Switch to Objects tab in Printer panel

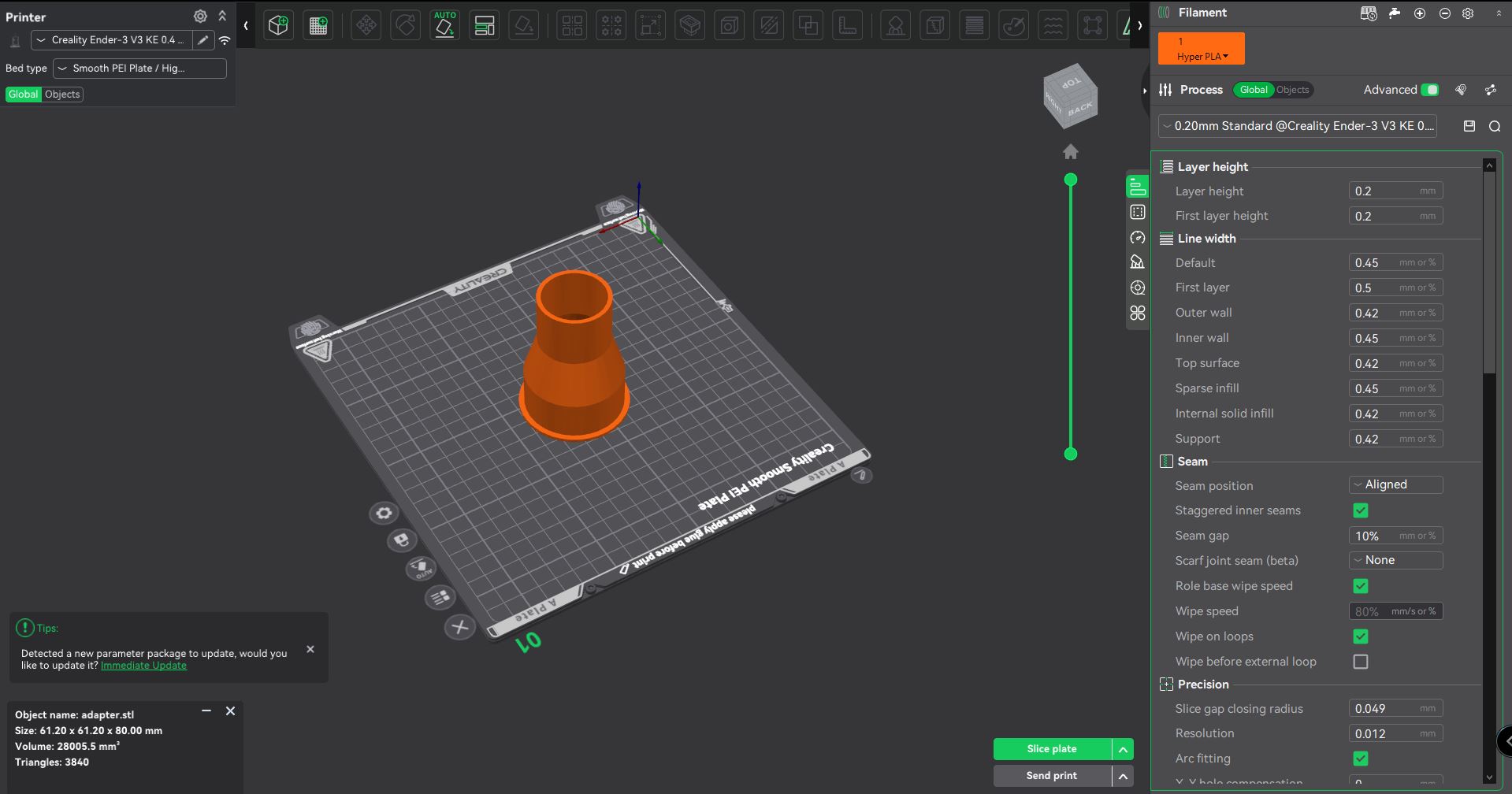pos(62,95)
